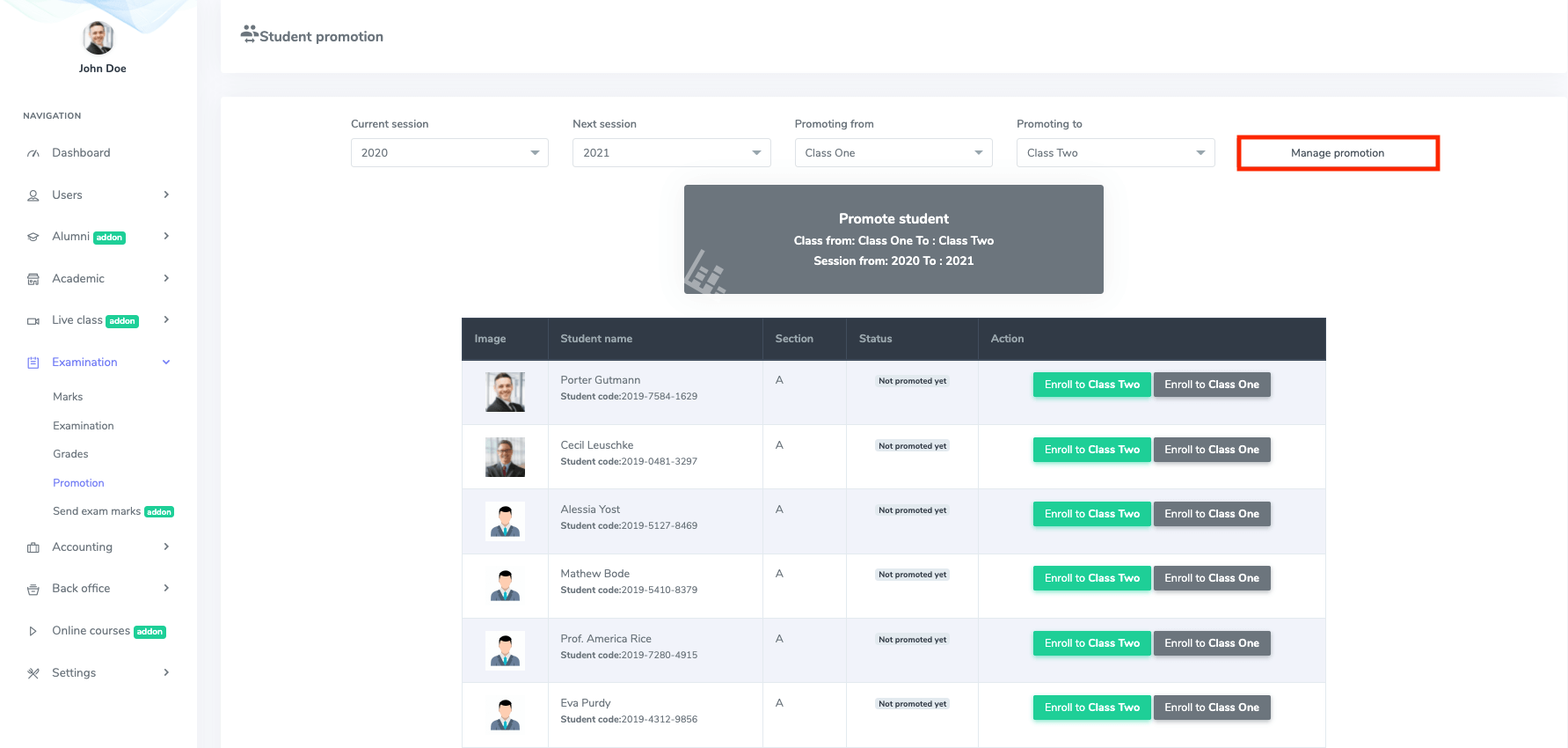This screenshot has width=1568, height=748.
Task: Click the Online courses play icon
Action: click(33, 631)
